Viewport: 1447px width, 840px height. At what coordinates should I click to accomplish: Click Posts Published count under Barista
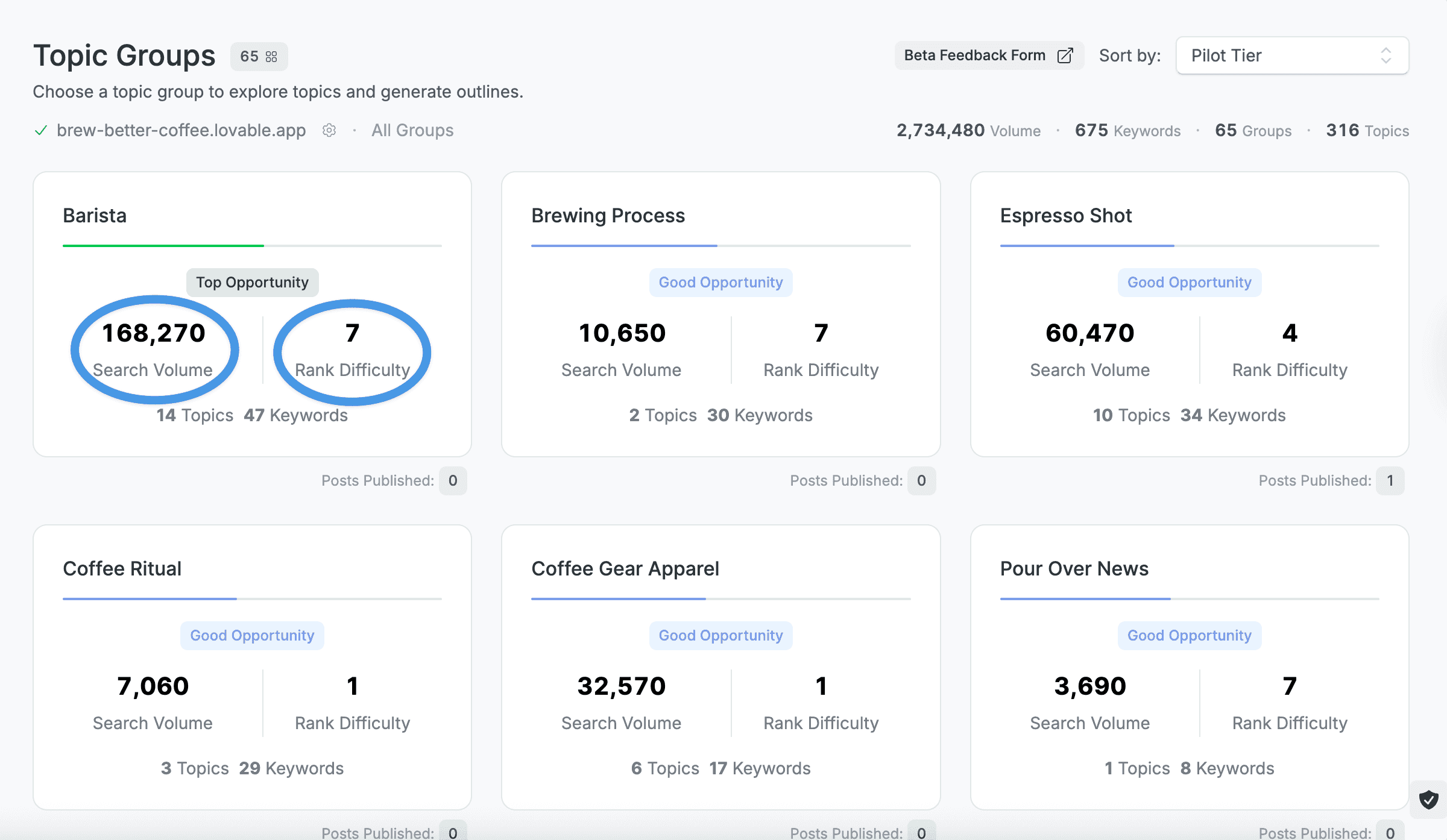tap(453, 481)
